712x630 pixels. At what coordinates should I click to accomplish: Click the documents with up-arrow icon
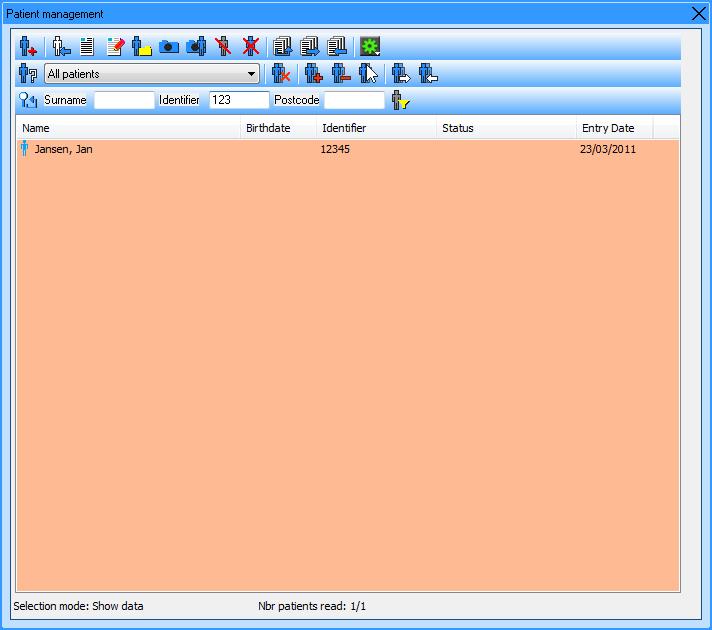[x=282, y=46]
